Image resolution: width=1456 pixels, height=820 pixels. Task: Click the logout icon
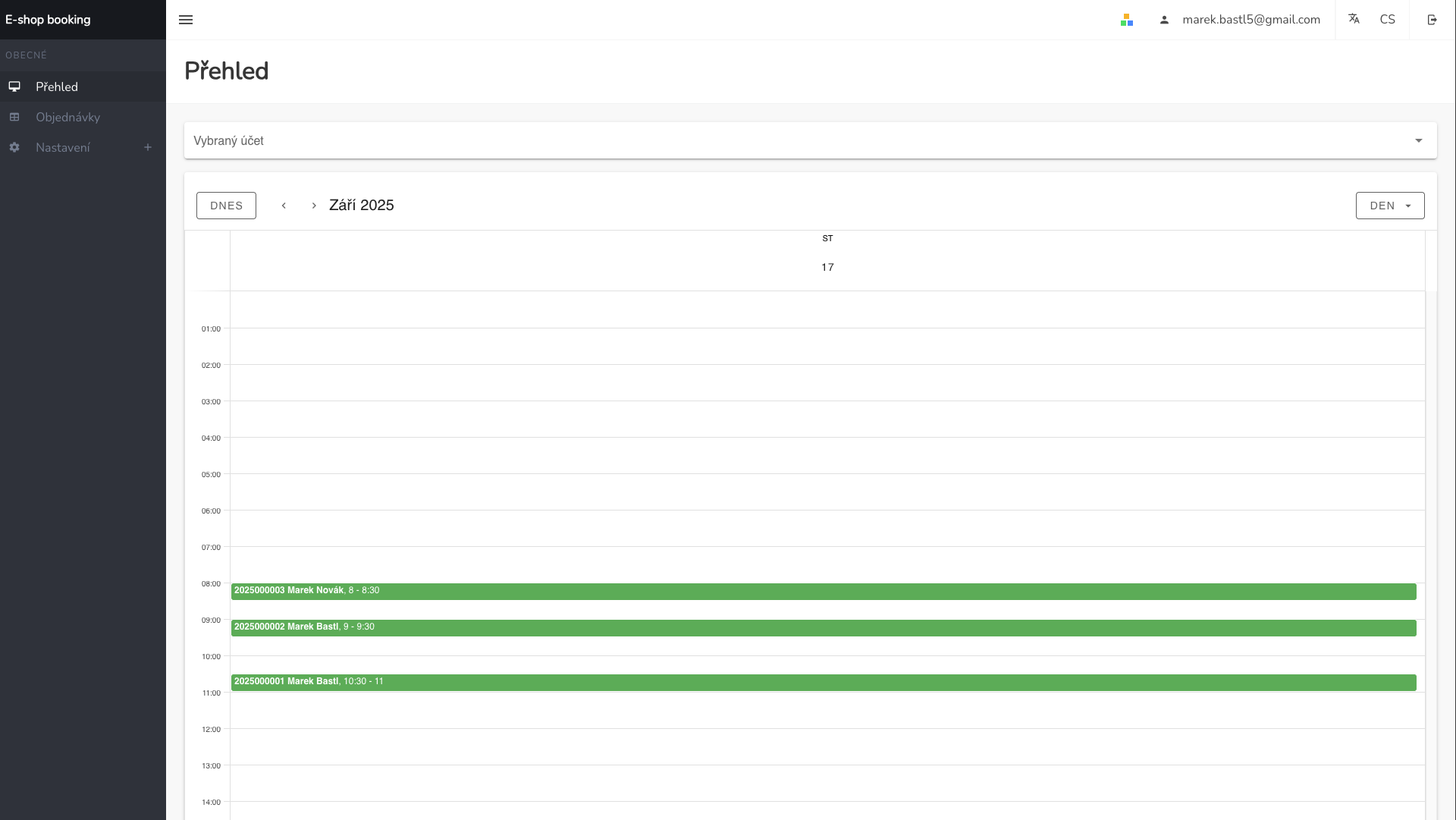1432,20
